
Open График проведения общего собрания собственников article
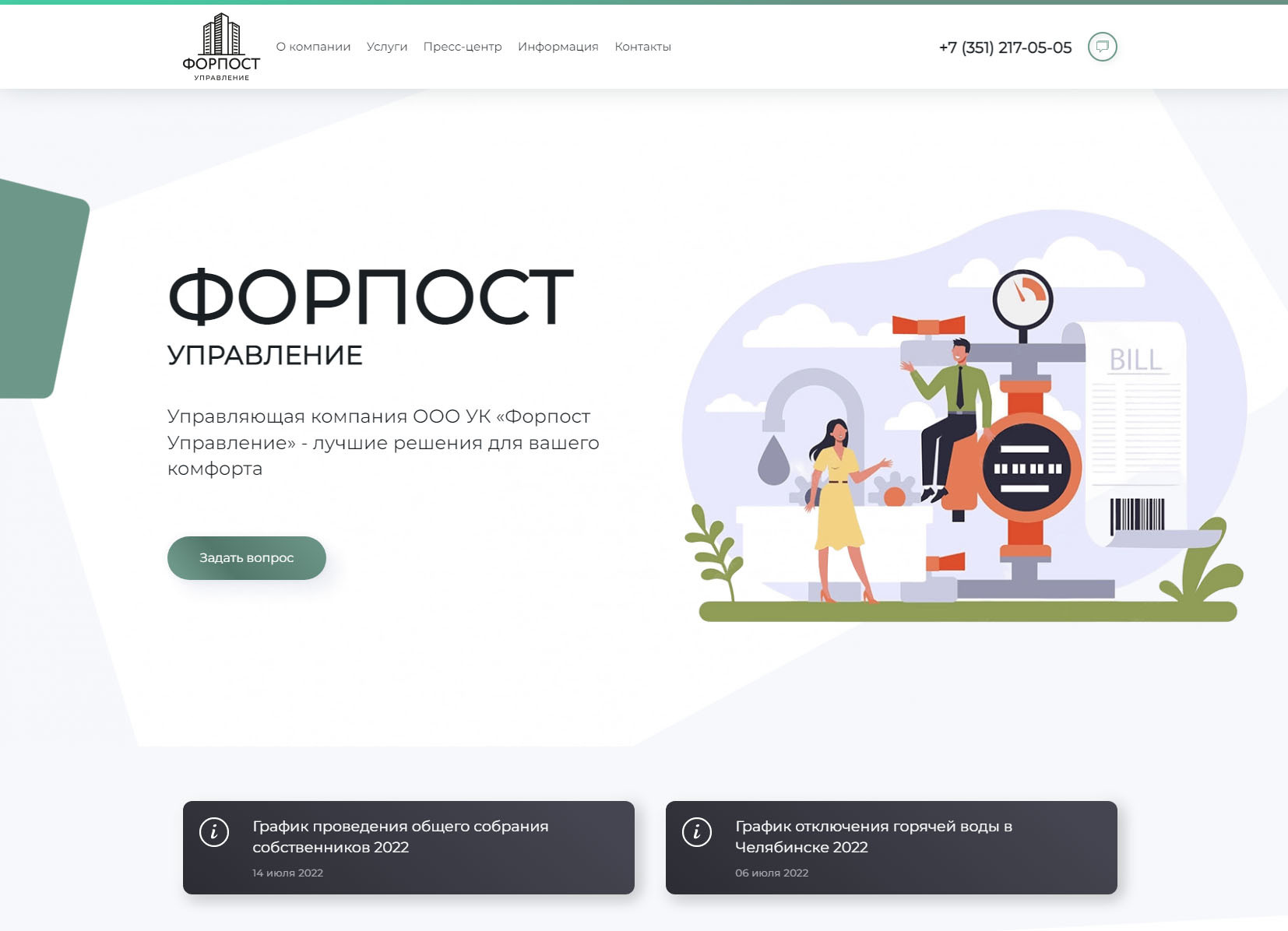pyautogui.click(x=400, y=836)
